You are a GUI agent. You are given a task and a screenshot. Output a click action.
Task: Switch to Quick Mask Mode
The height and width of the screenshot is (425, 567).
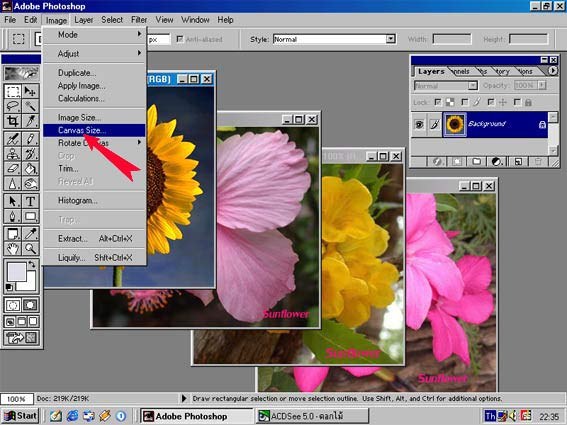point(30,305)
